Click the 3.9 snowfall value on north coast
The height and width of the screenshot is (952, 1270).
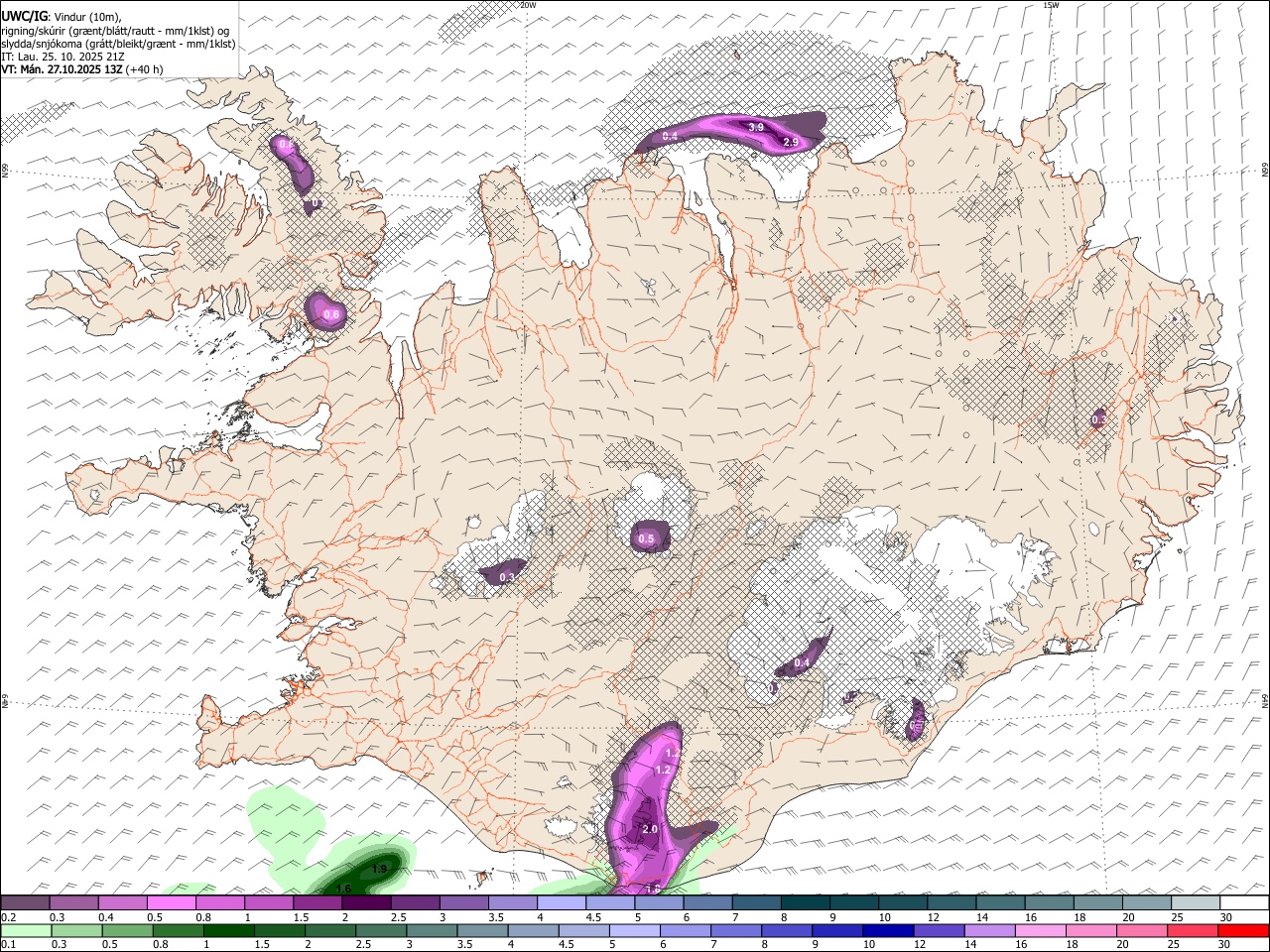tap(756, 127)
